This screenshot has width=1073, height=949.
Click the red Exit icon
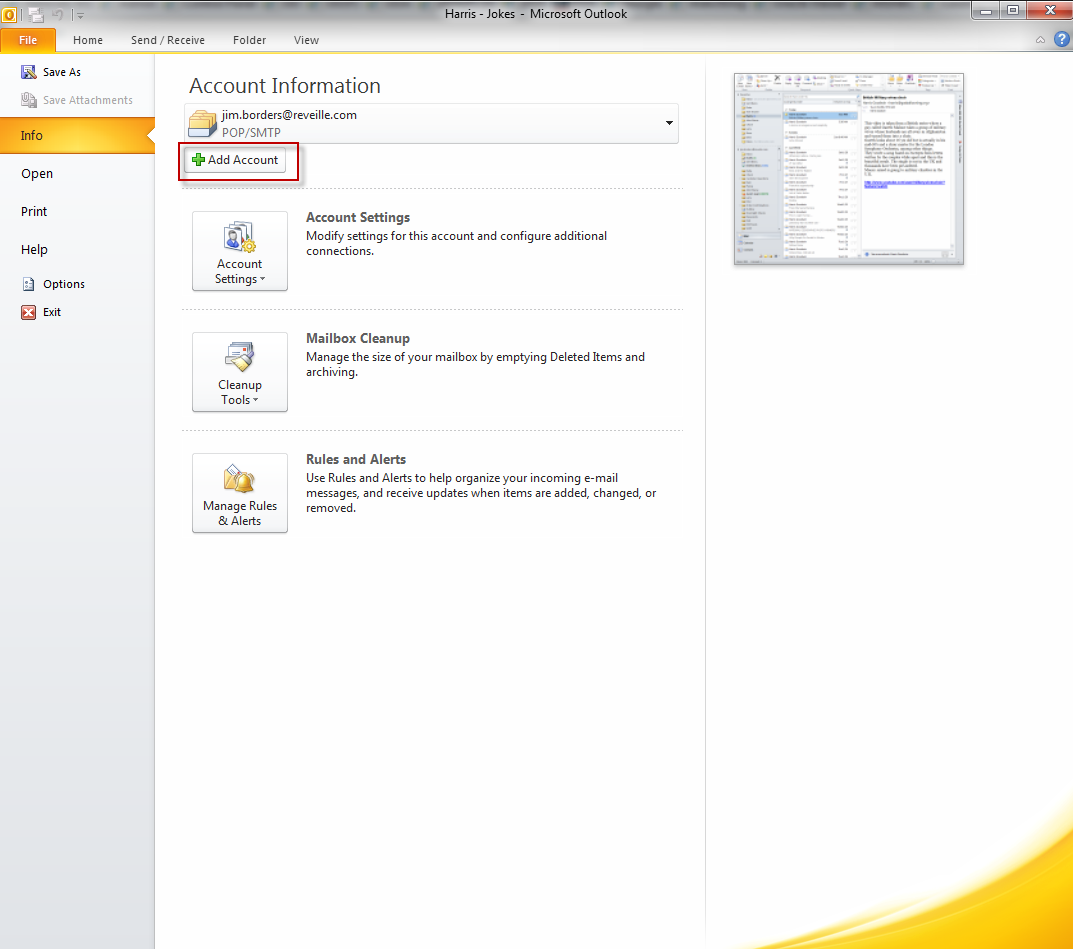point(28,312)
